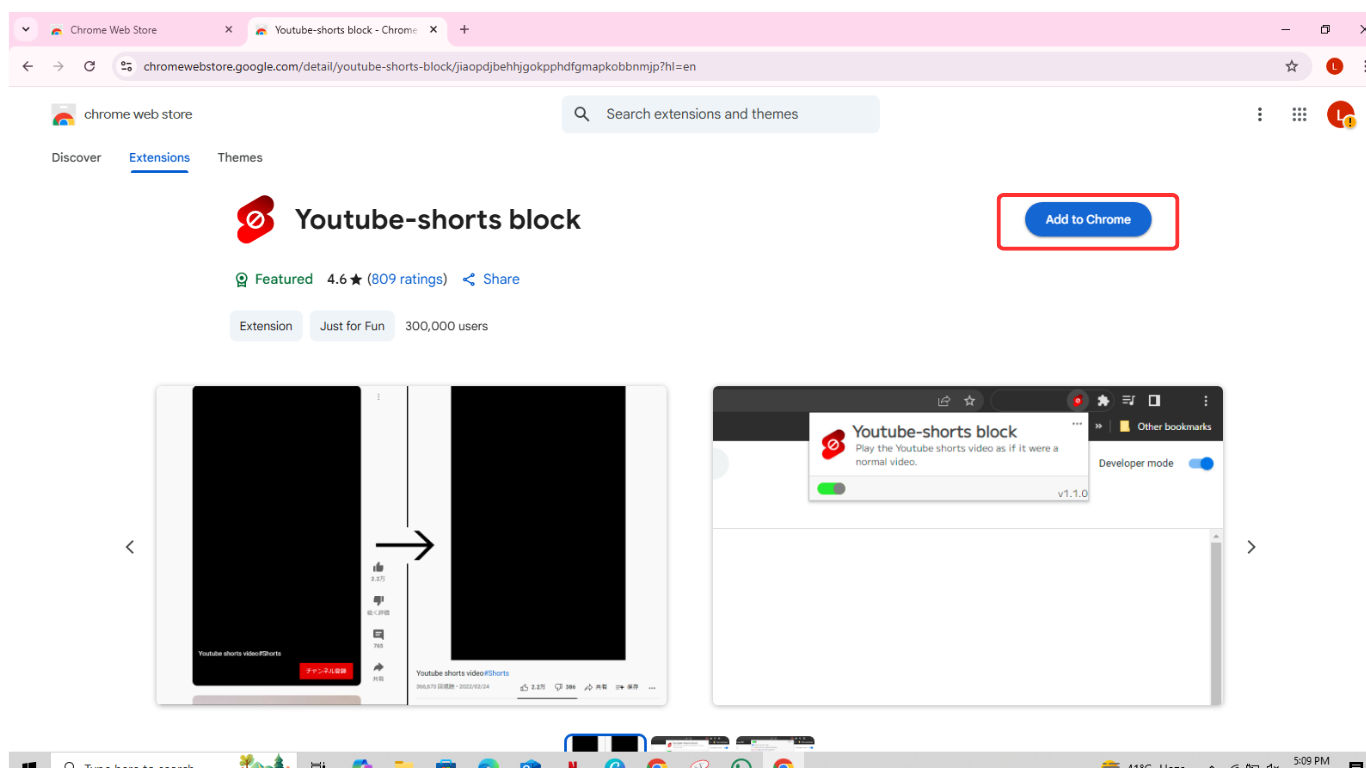Click the Youtube-shorts block title heading

click(x=438, y=220)
